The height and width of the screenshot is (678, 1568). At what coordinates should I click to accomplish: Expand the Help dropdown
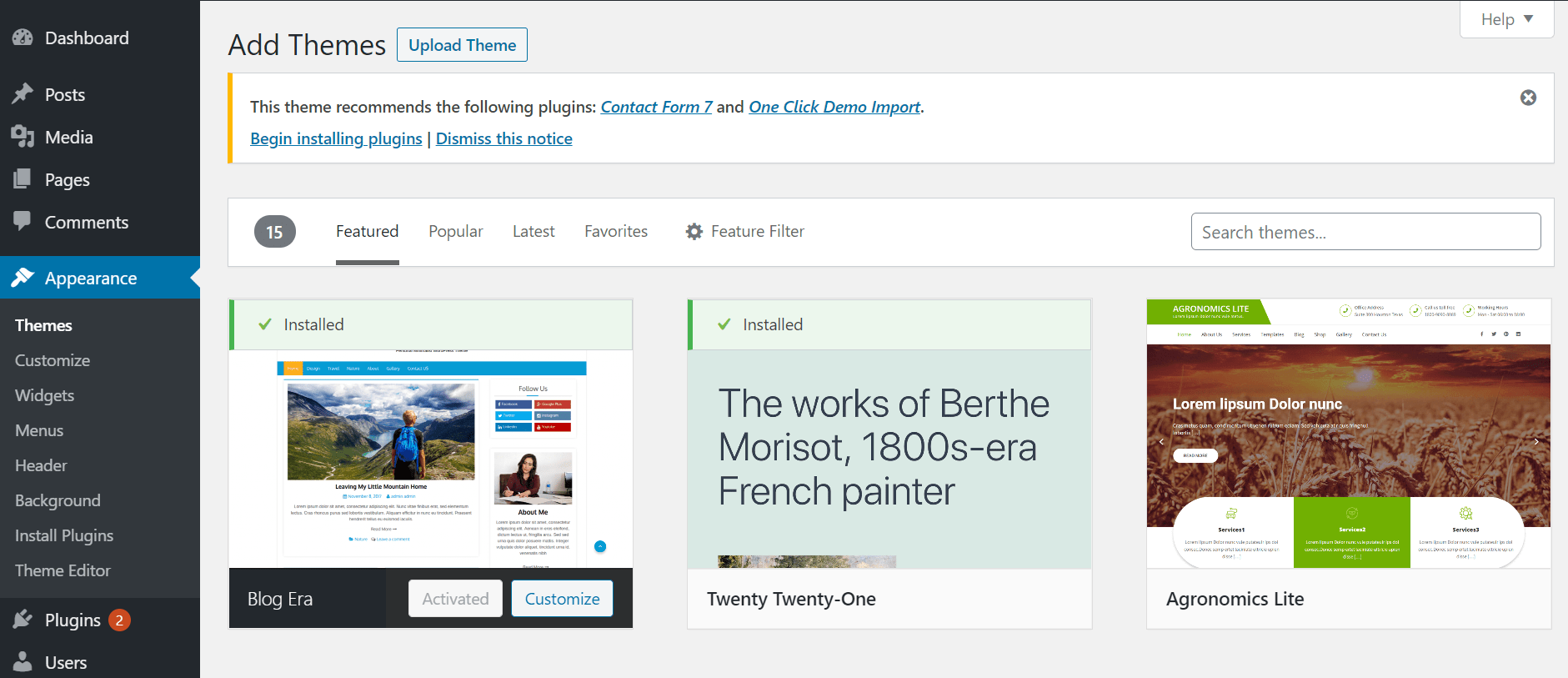point(1507,19)
